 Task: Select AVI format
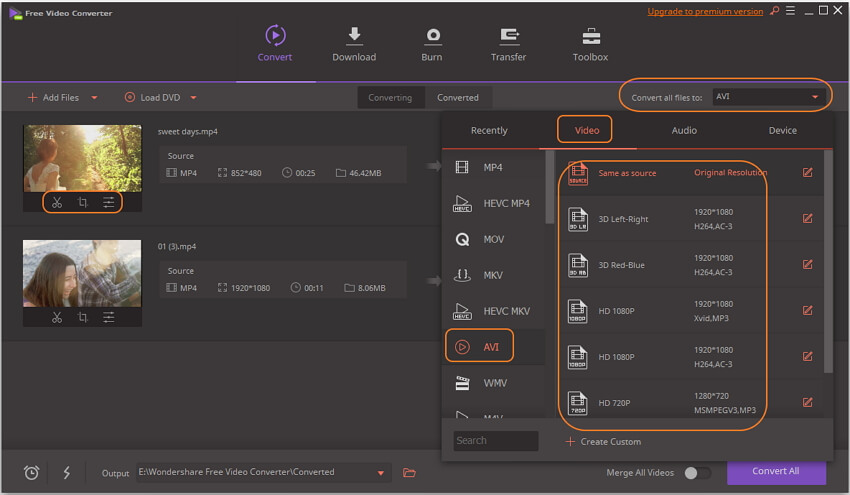pos(493,346)
